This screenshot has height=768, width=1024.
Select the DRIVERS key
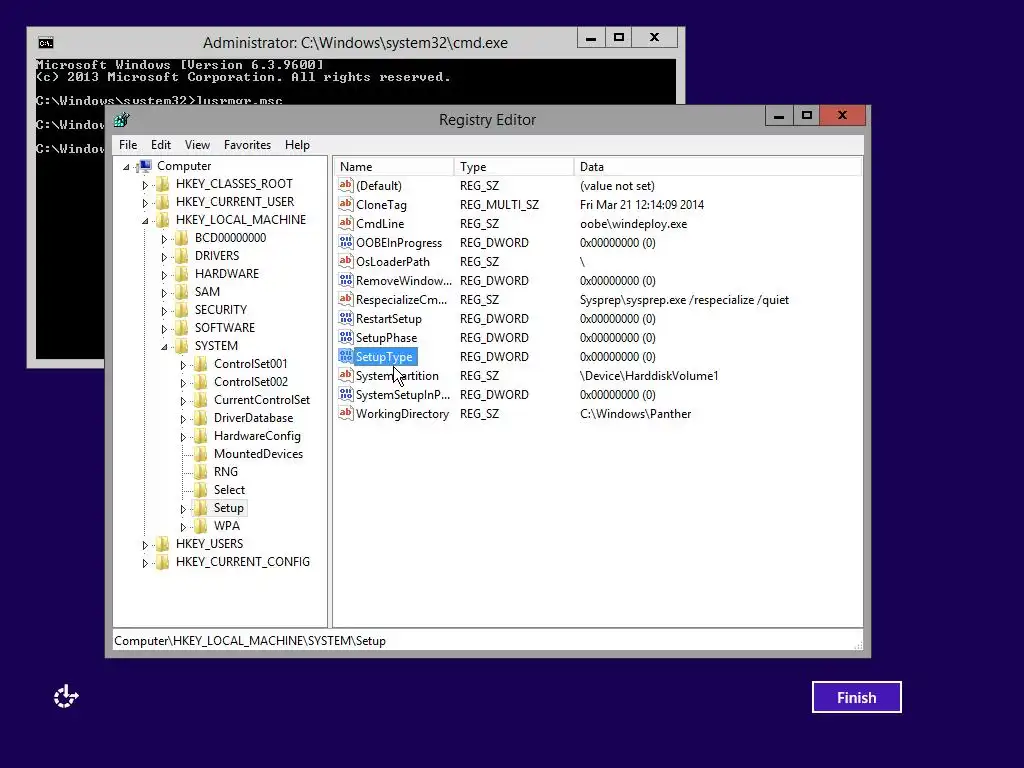217,256
